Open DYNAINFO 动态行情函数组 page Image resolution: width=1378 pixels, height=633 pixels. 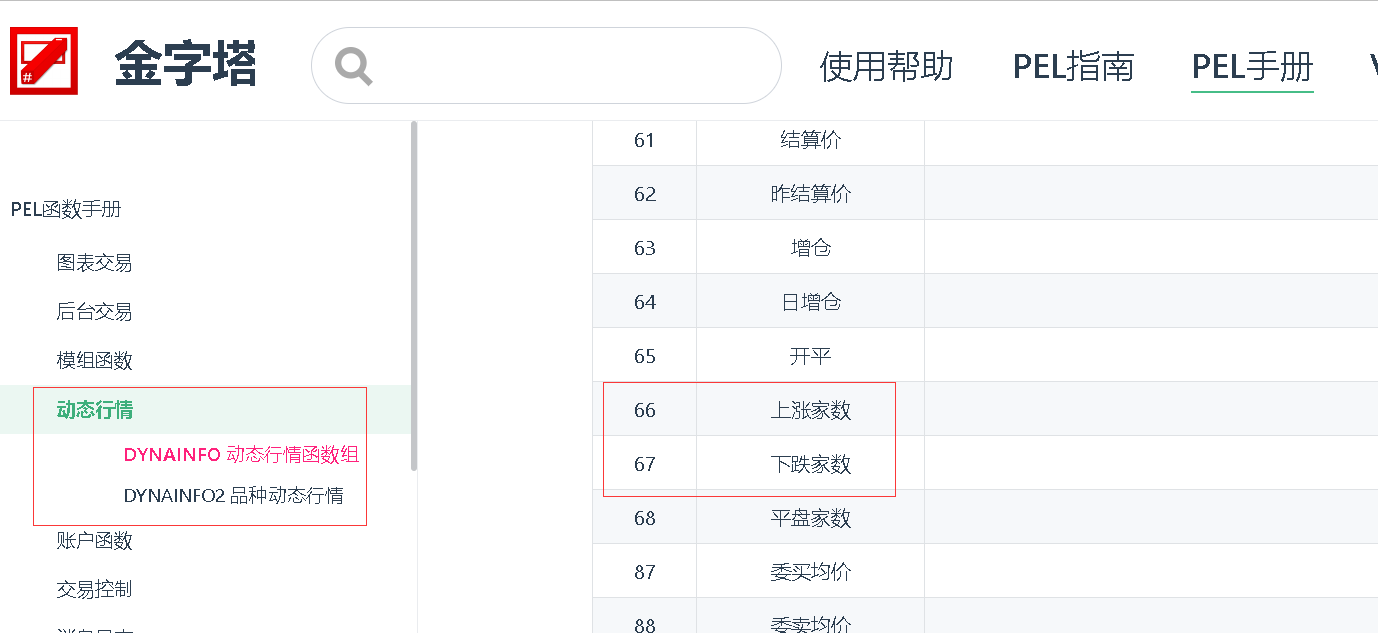tap(241, 455)
